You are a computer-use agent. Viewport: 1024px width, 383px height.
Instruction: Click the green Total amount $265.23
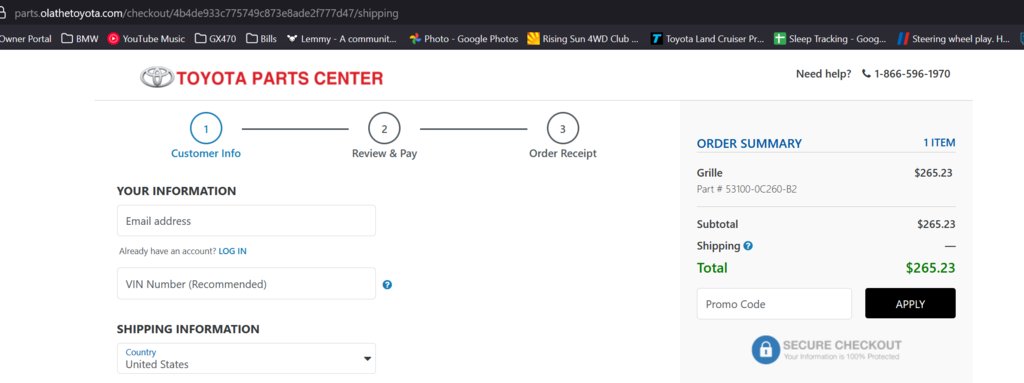coord(931,268)
